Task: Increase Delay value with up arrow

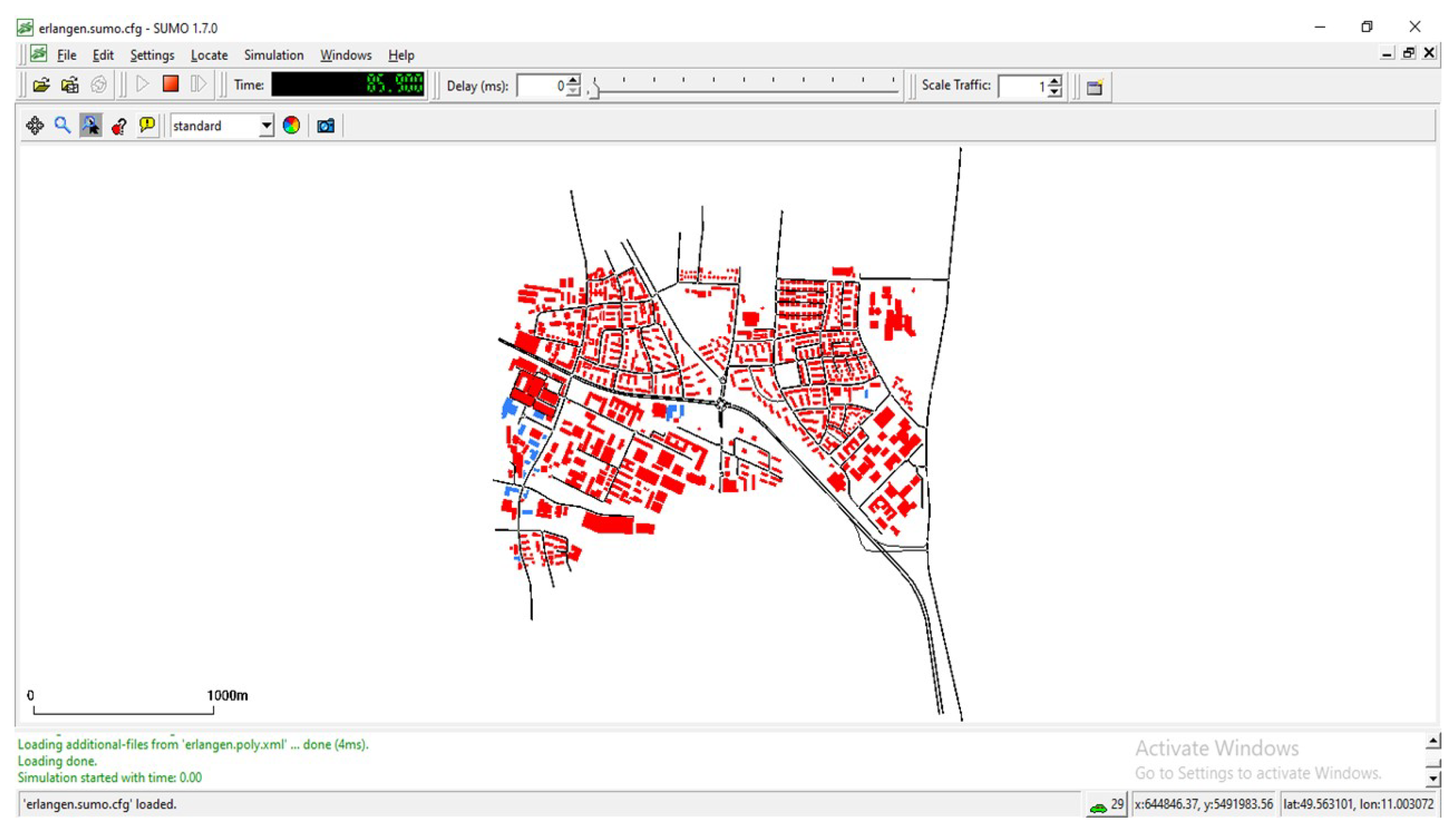Action: coord(573,80)
